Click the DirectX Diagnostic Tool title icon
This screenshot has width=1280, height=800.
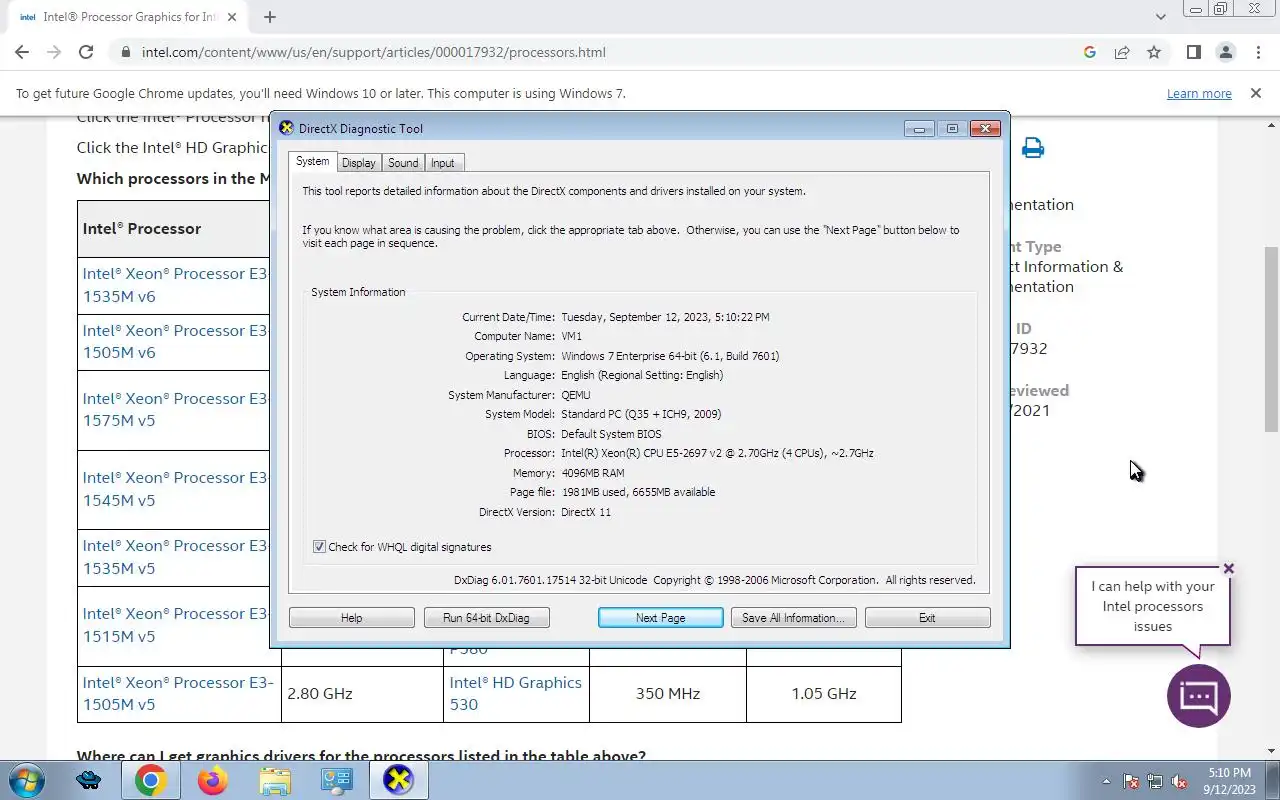pyautogui.click(x=286, y=128)
